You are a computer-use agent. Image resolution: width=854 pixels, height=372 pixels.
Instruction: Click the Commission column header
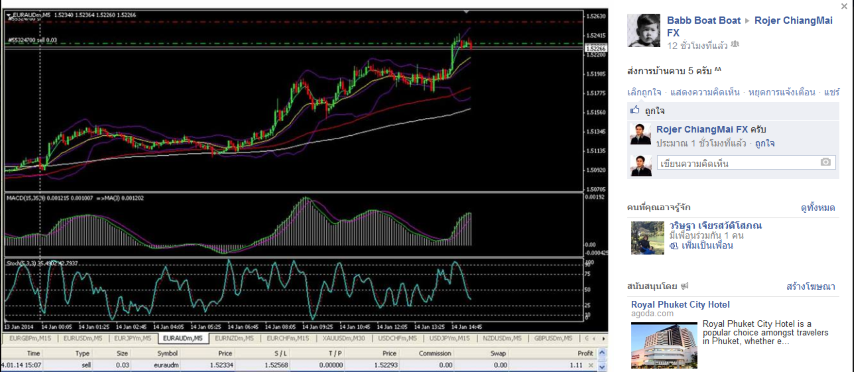pyautogui.click(x=435, y=353)
